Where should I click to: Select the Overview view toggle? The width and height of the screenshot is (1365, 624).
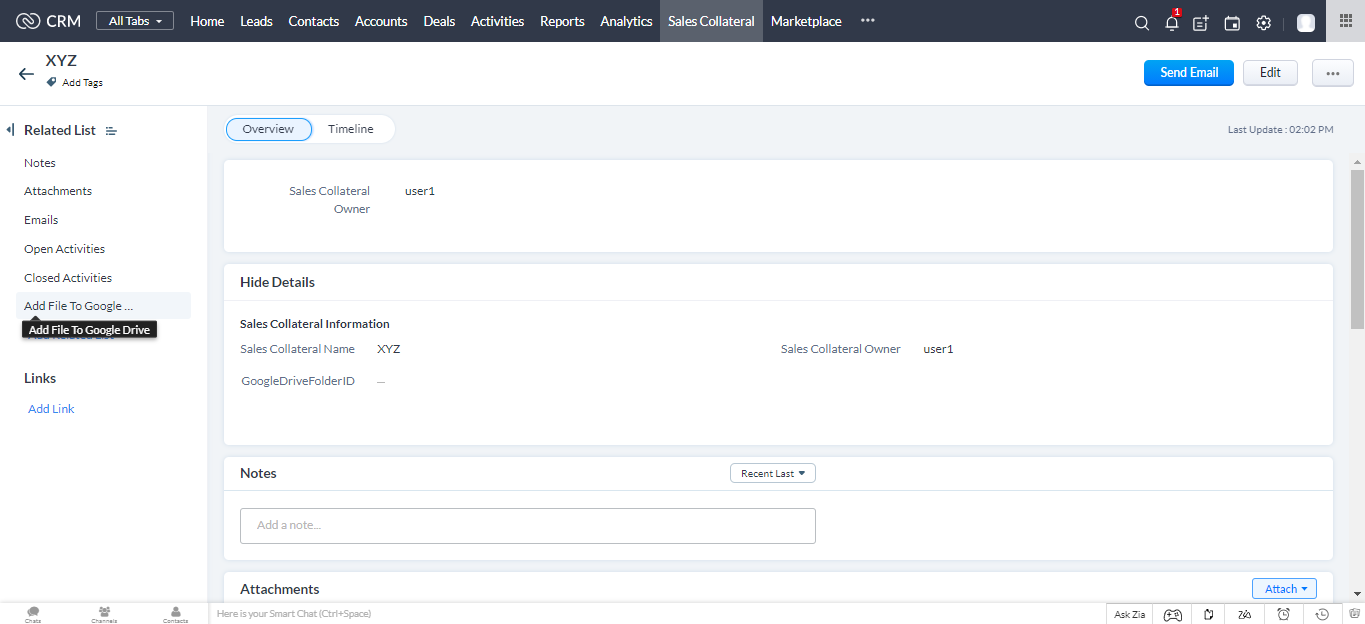point(268,129)
